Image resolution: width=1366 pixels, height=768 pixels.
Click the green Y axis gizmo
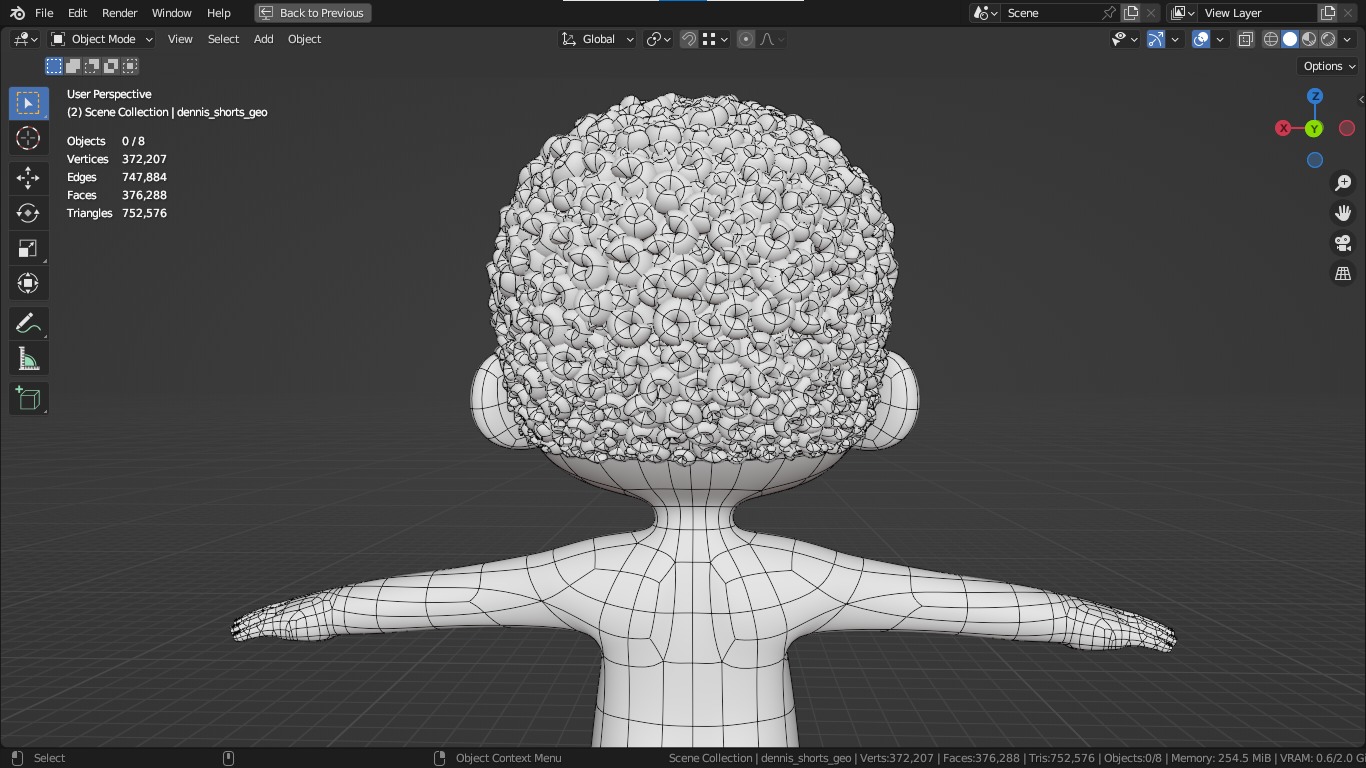1314,128
